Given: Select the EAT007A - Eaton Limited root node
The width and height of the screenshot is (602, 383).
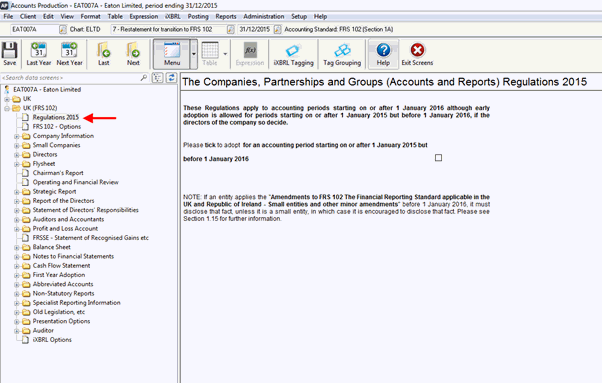Looking at the screenshot, I should pyautogui.click(x=47, y=89).
